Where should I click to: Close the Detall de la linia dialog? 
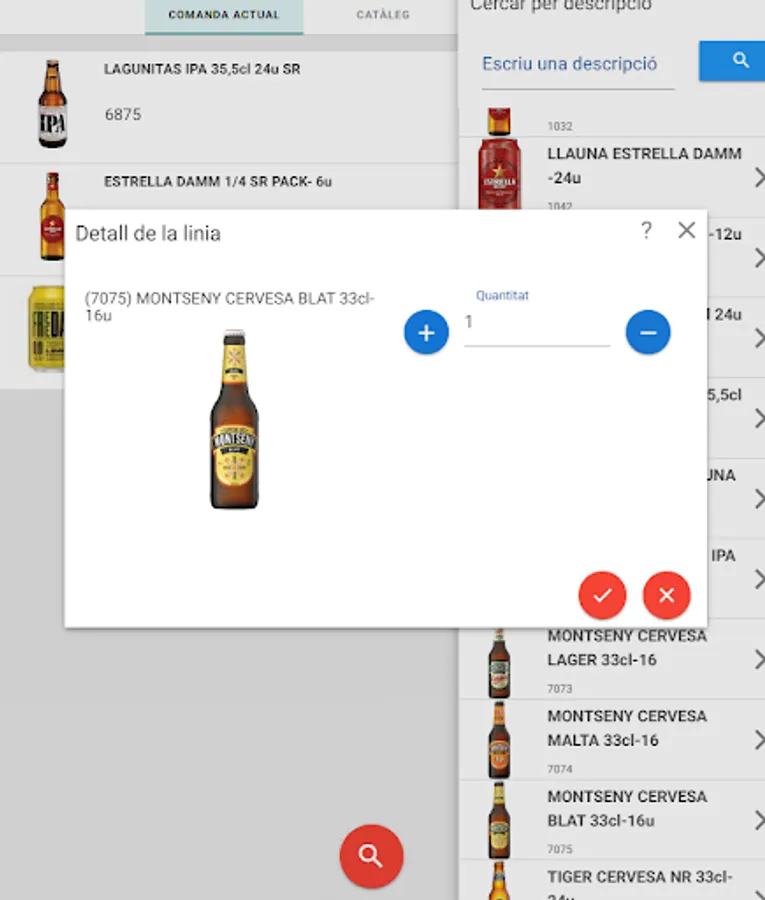click(686, 231)
